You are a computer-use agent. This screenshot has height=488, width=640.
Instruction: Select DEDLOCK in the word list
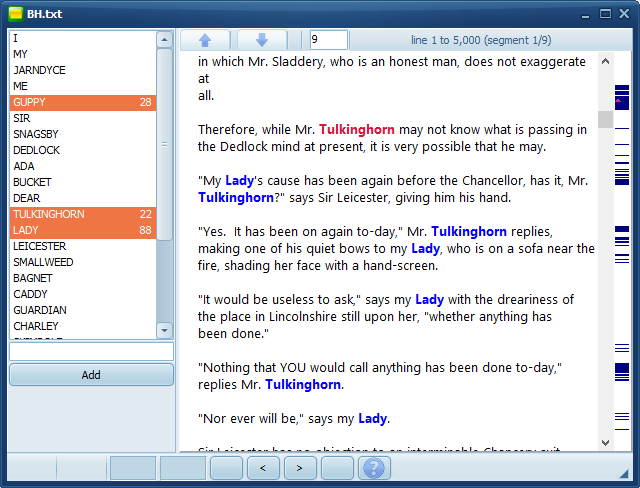pos(83,150)
